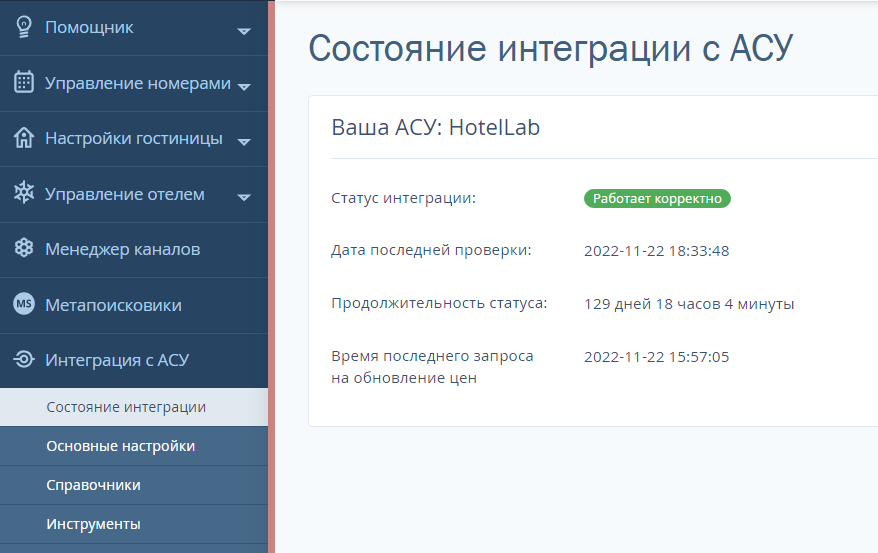Expand the Настройки гостиницы dropdown arrow
878x553 pixels.
(244, 142)
